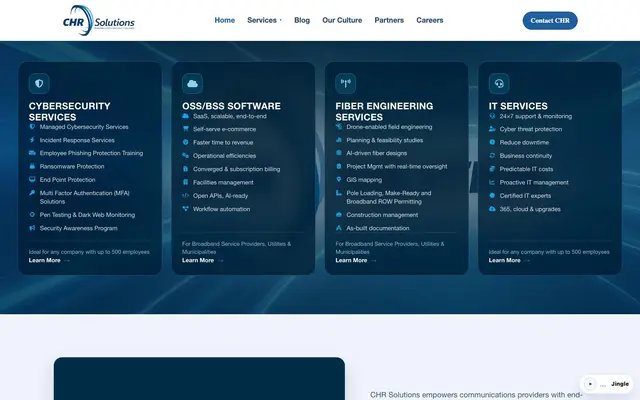The image size is (640, 400).
Task: Navigate to Partners page
Action: pyautogui.click(x=389, y=20)
